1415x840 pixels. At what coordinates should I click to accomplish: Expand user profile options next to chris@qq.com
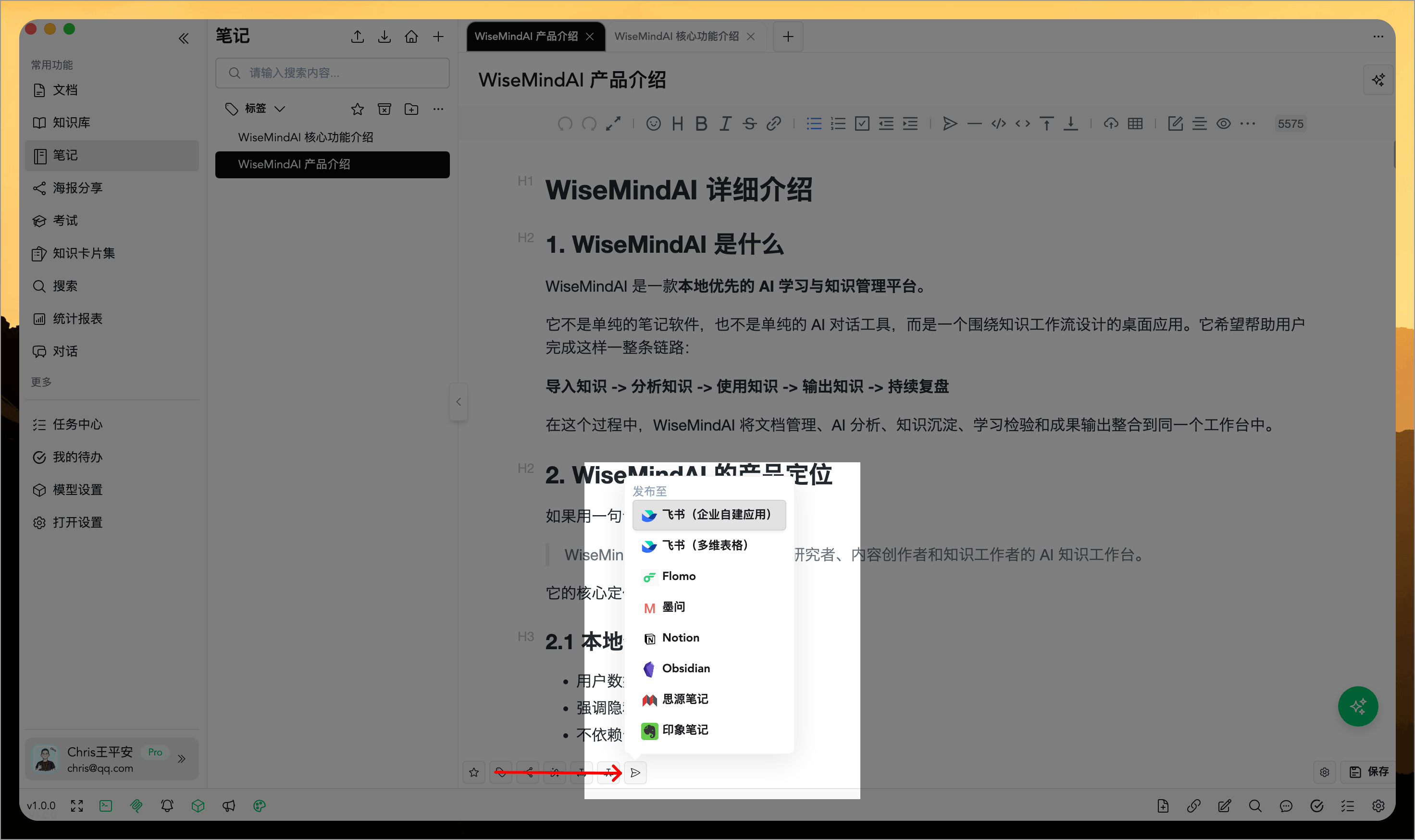[x=182, y=758]
